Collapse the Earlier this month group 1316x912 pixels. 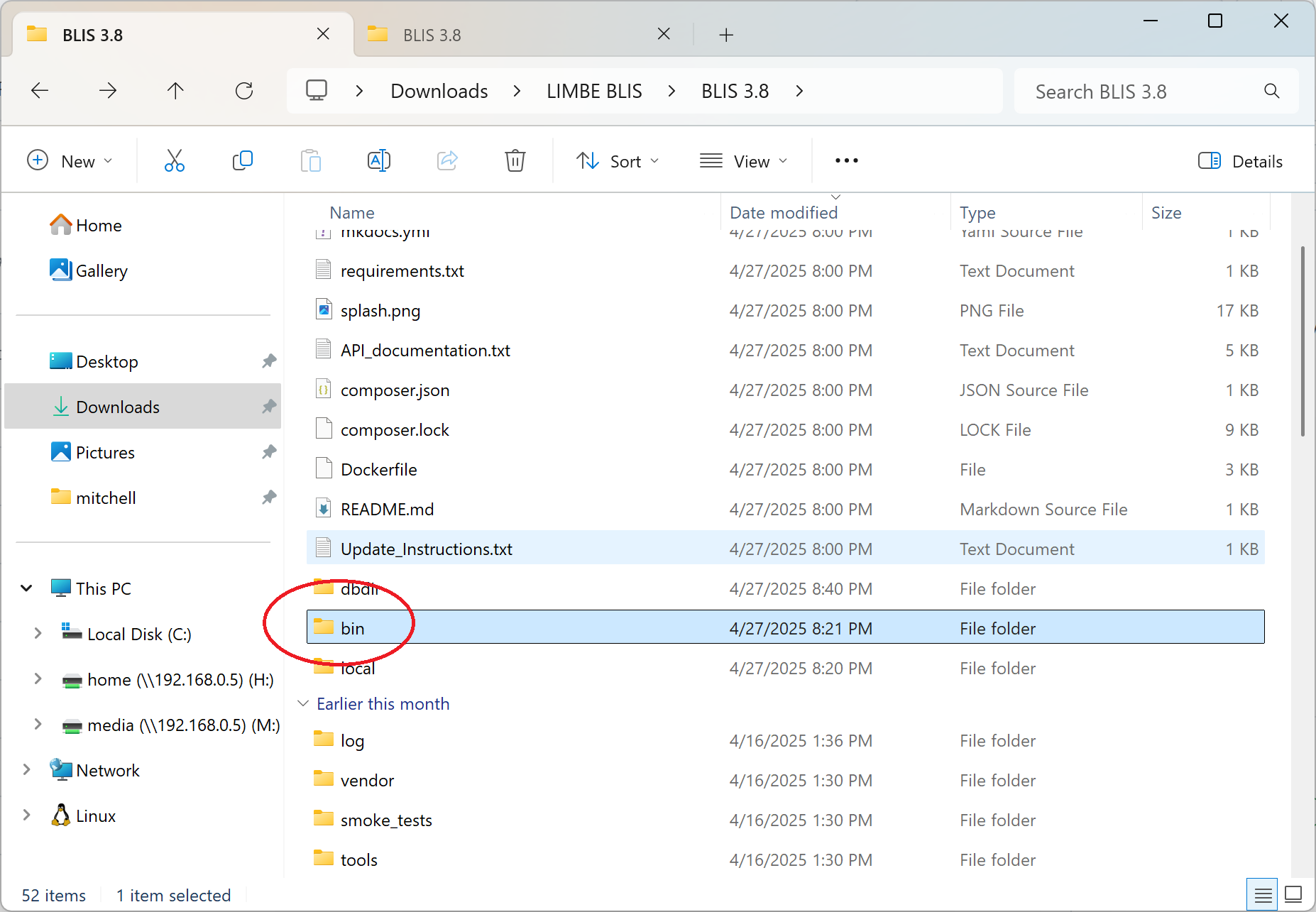pyautogui.click(x=303, y=703)
